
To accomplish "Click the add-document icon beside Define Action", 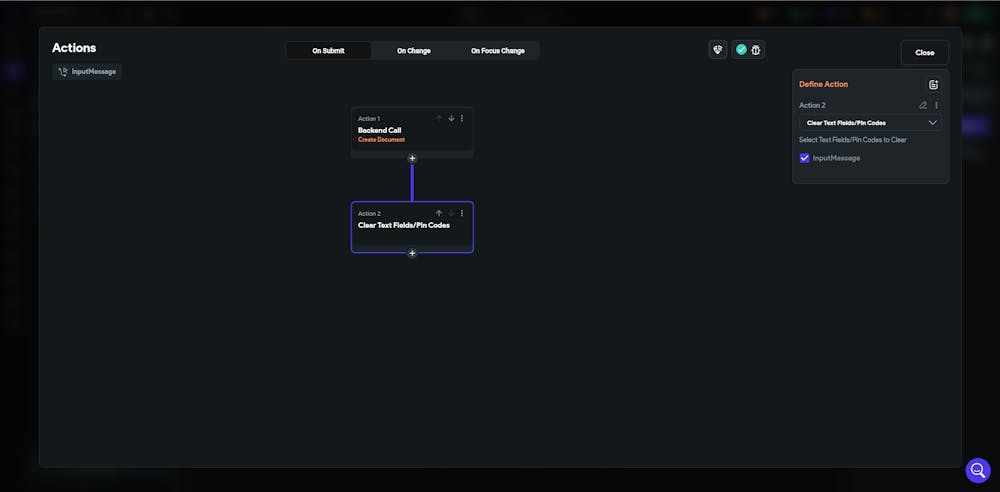I will (x=933, y=84).
